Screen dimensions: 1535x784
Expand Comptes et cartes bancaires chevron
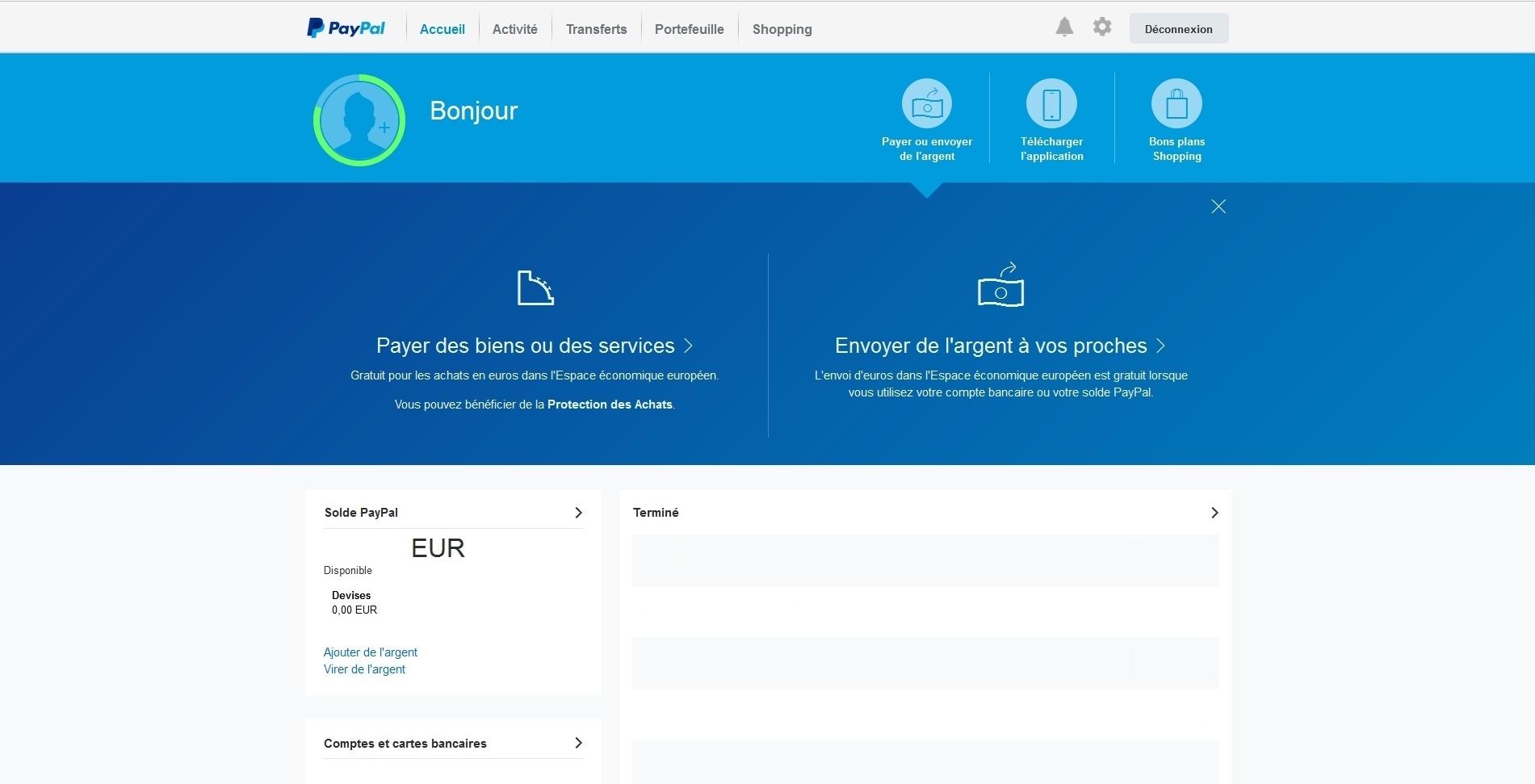(x=578, y=743)
